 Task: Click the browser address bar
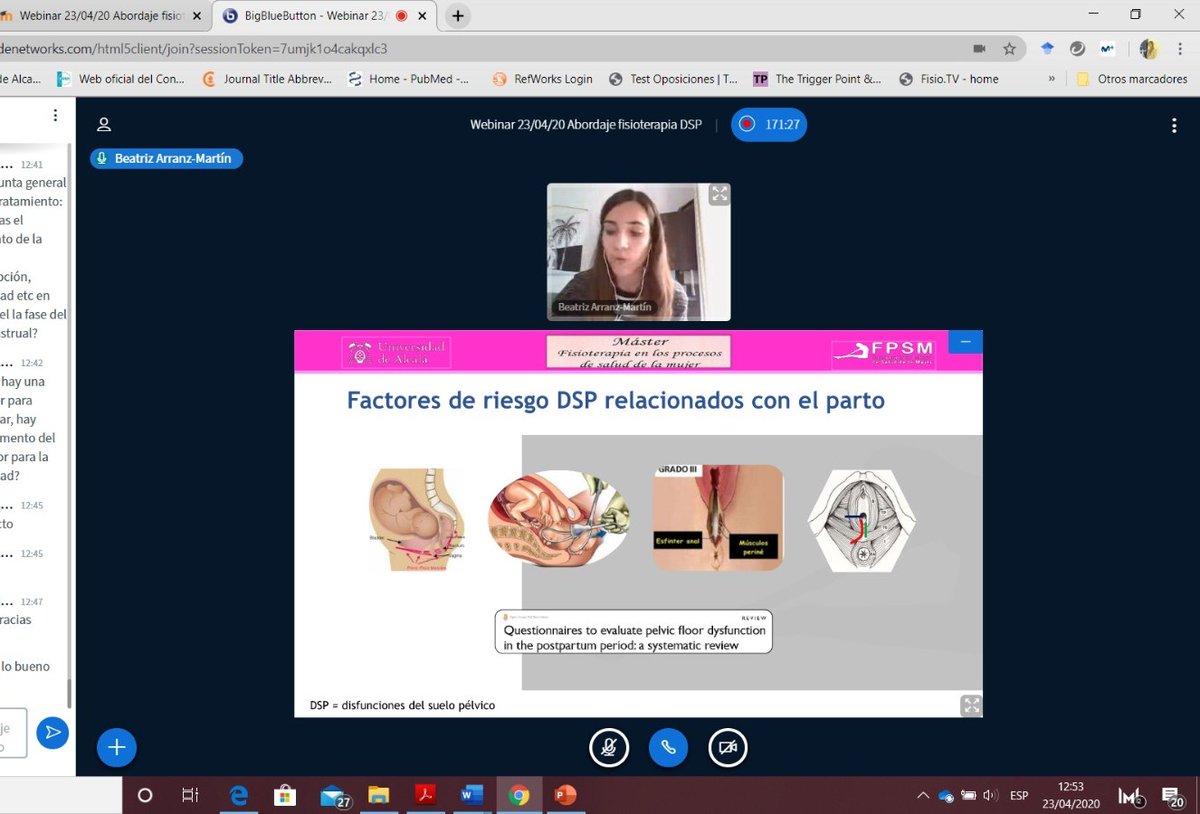pyautogui.click(x=400, y=48)
